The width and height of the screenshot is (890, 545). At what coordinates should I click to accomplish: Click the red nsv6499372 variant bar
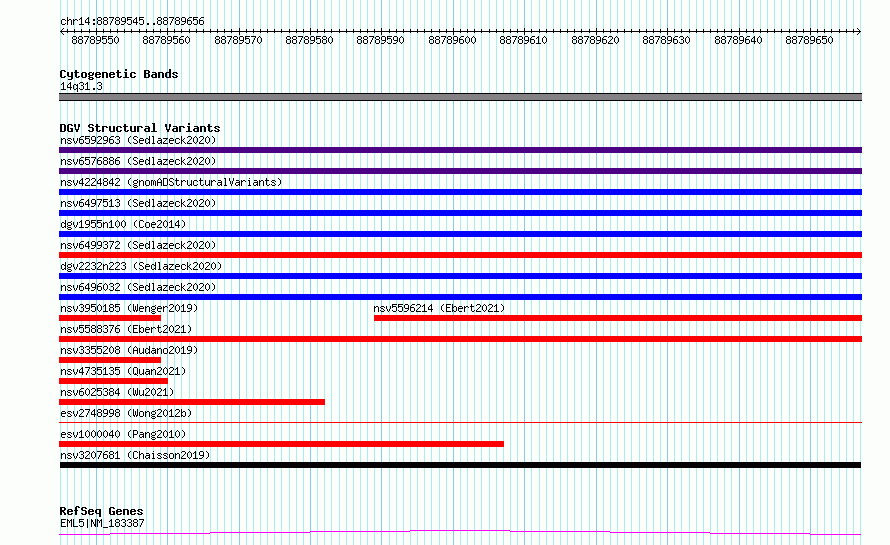[x=460, y=255]
